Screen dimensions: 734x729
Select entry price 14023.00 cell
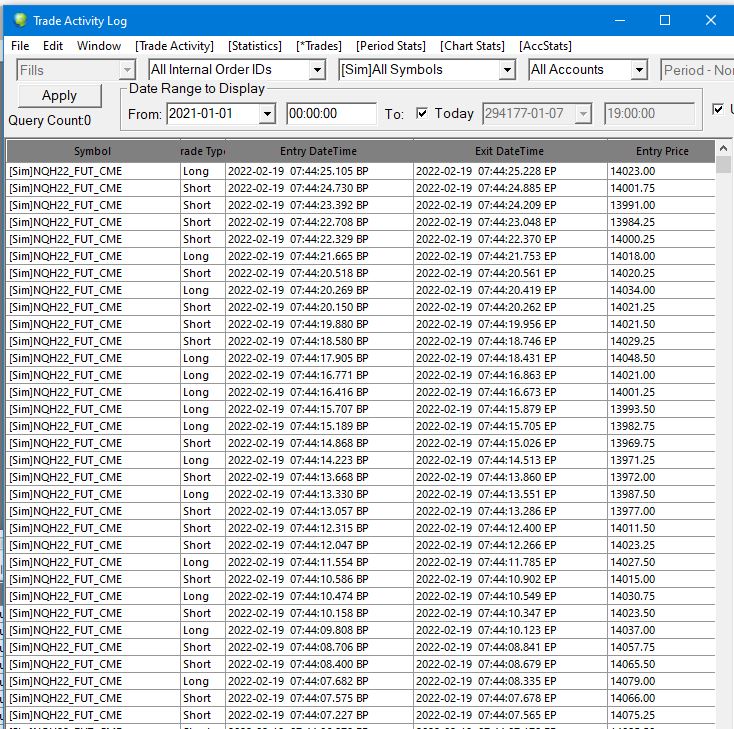[x=661, y=171]
